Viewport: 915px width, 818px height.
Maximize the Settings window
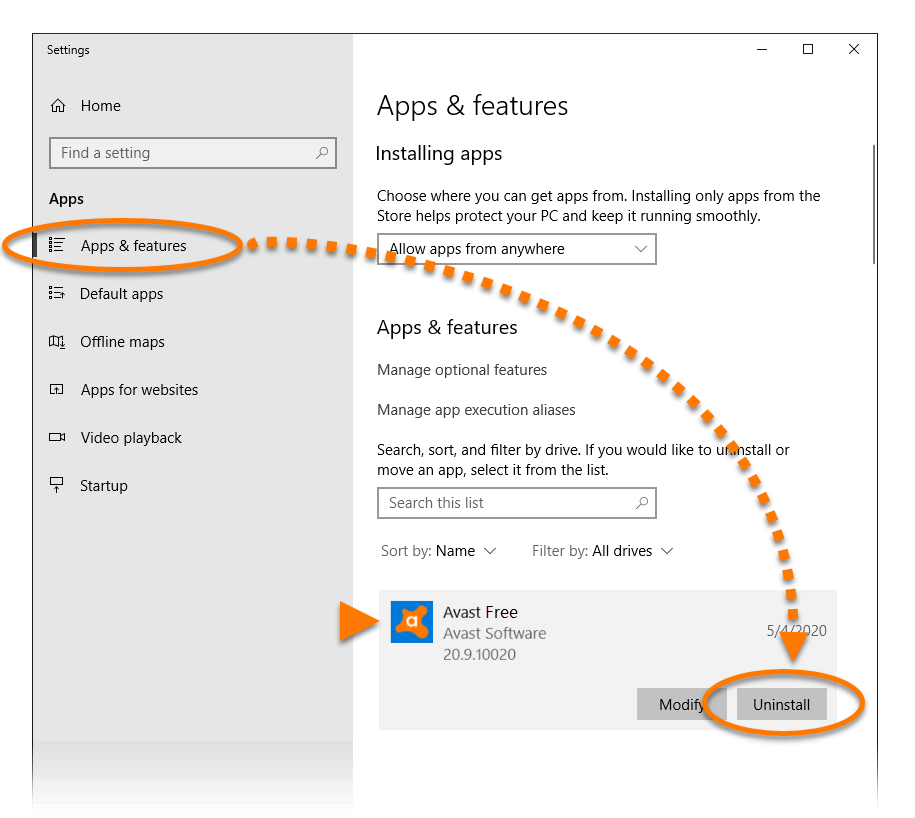(808, 50)
